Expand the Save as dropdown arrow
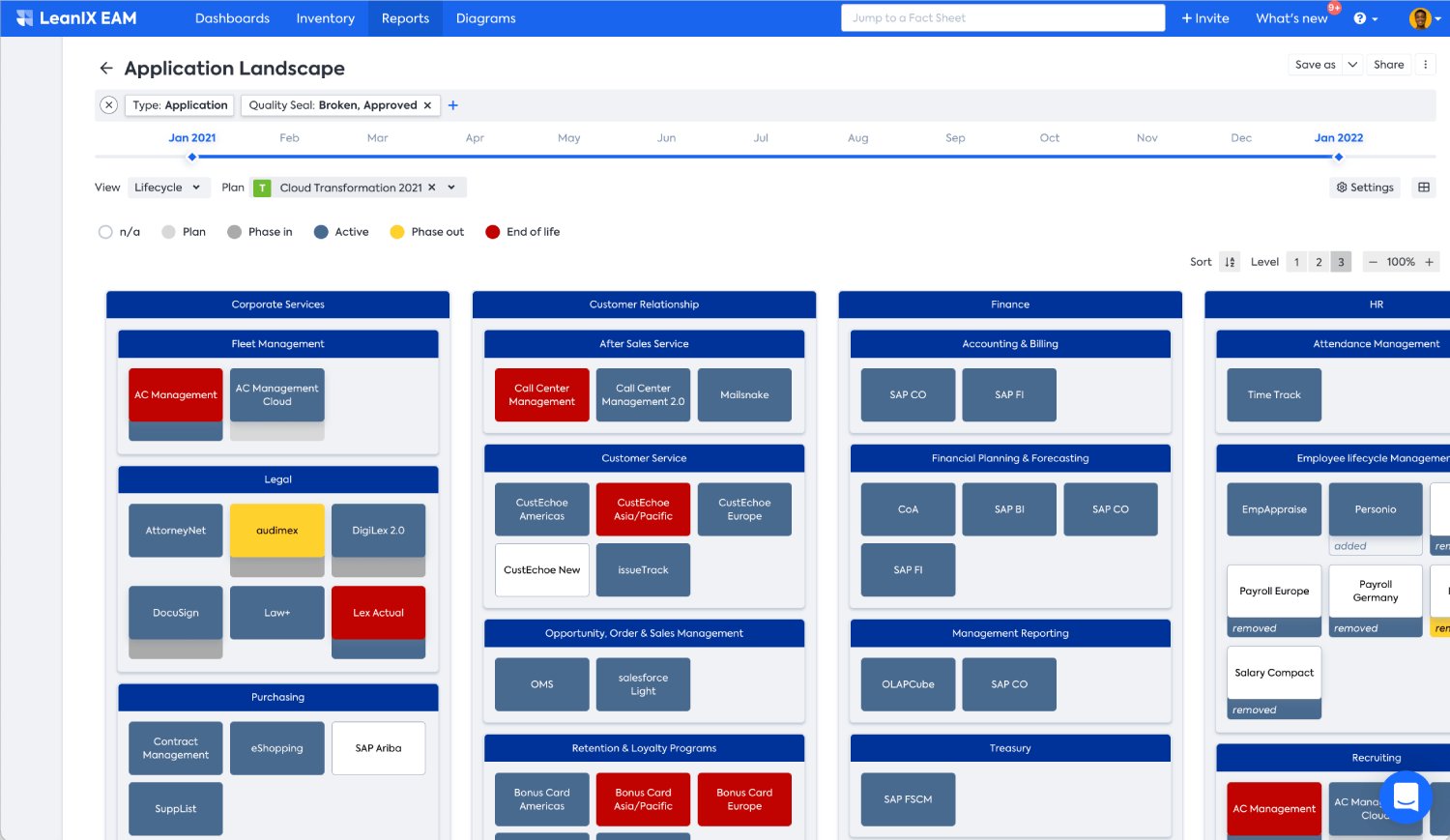1450x840 pixels. pyautogui.click(x=1352, y=65)
